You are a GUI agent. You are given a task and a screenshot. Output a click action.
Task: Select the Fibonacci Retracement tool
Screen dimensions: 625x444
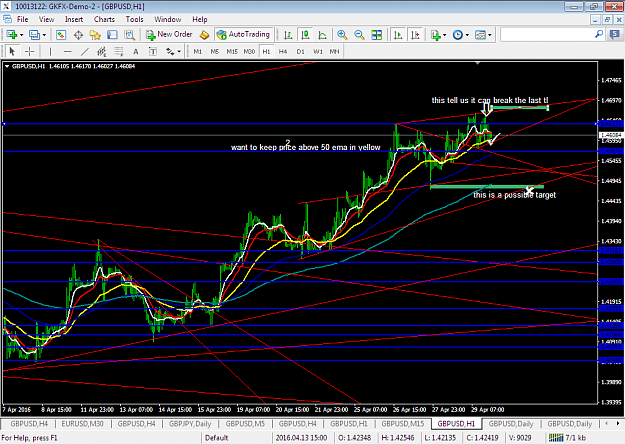[x=119, y=51]
